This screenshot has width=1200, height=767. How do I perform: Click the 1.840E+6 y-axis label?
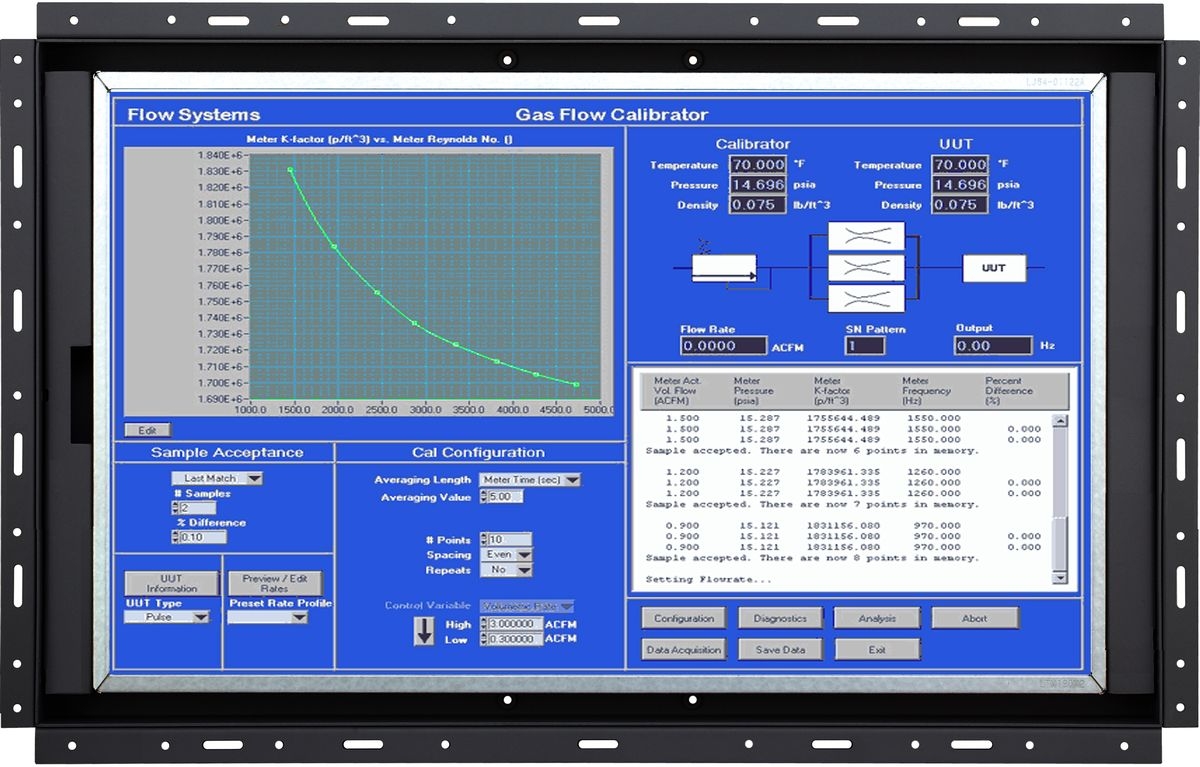click(x=219, y=156)
